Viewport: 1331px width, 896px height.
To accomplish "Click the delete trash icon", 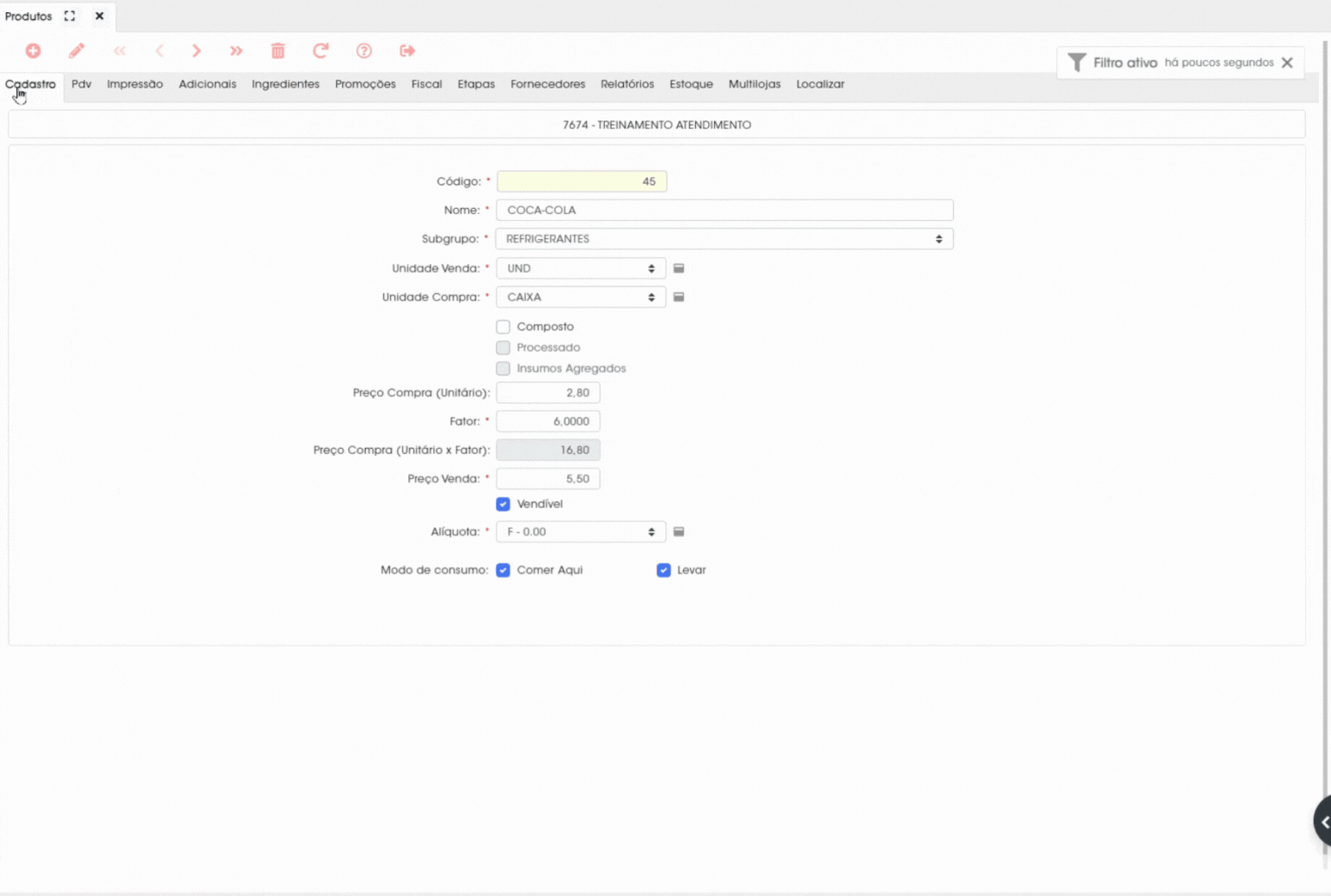I will [x=278, y=51].
